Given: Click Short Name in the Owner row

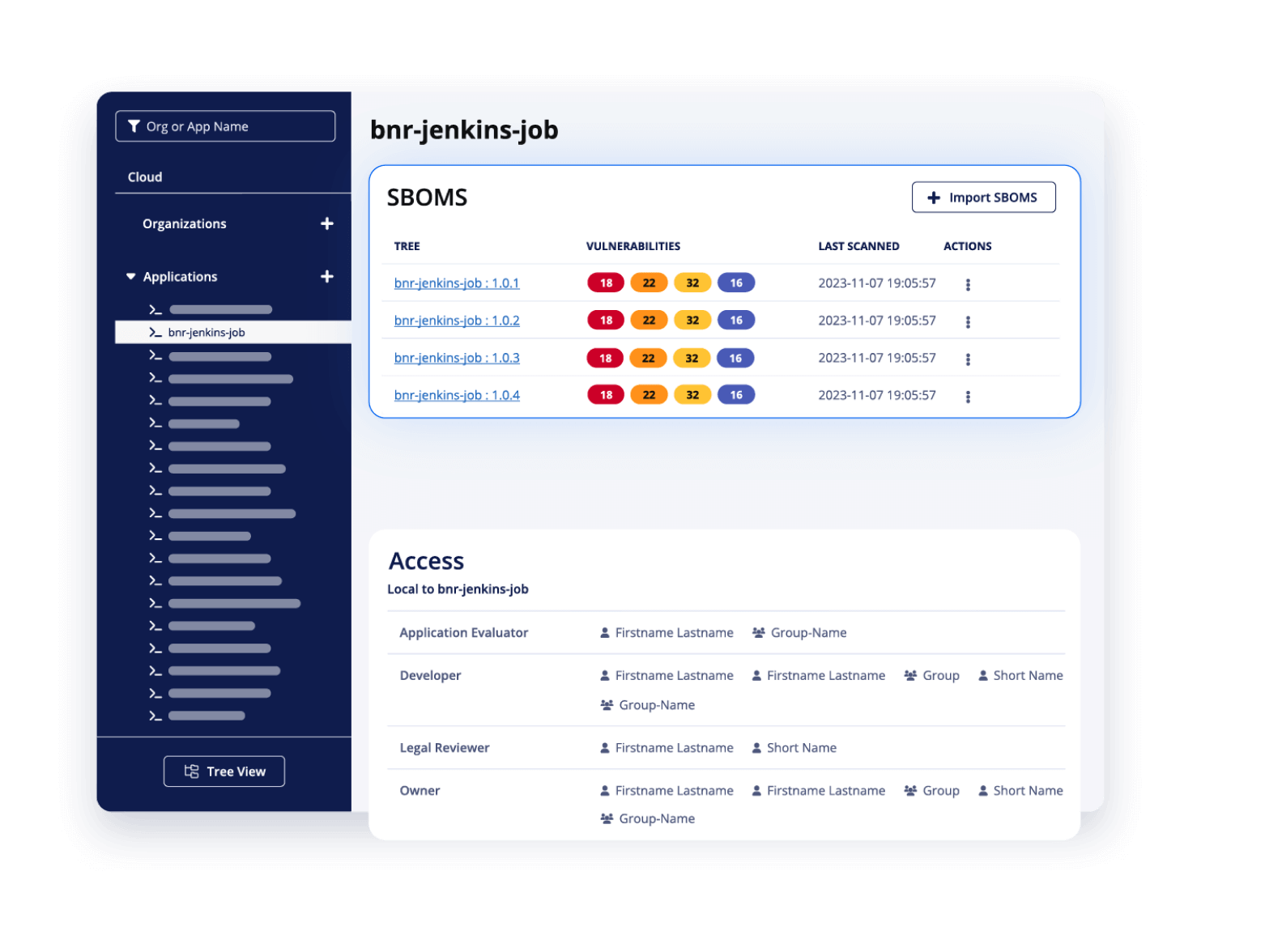Looking at the screenshot, I should coord(1029,791).
